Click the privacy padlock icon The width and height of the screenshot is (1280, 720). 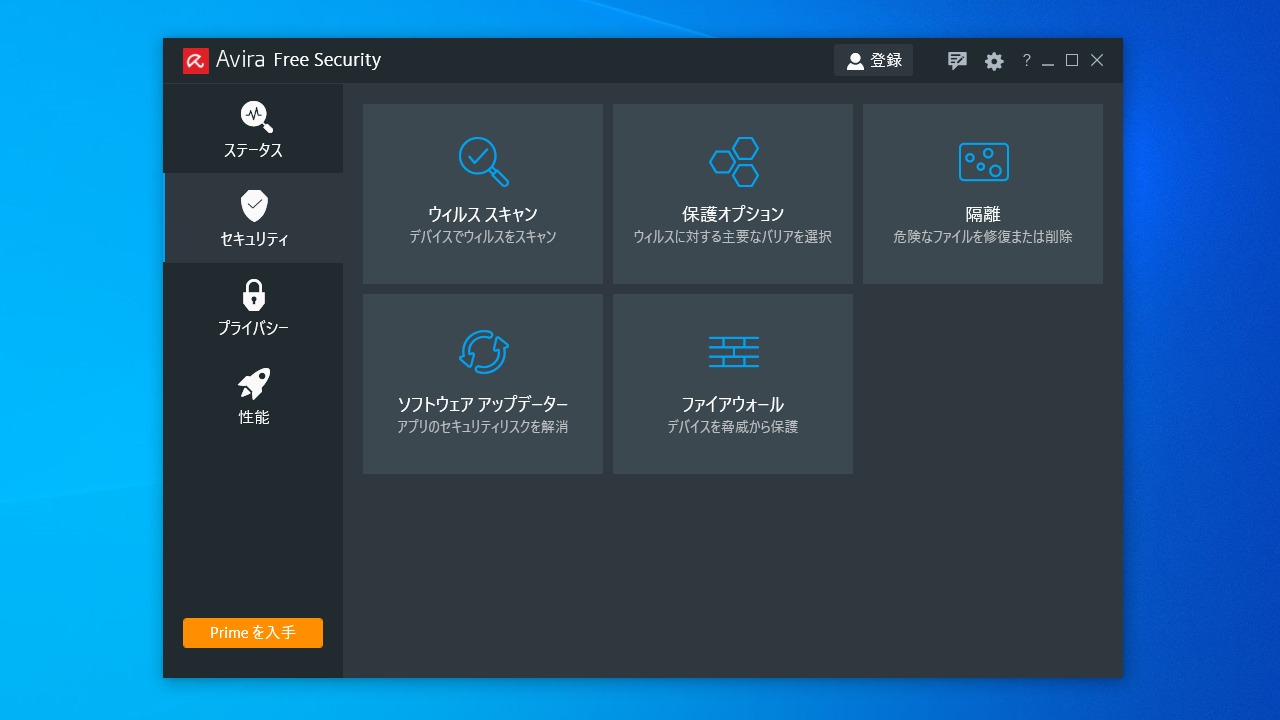click(x=254, y=295)
